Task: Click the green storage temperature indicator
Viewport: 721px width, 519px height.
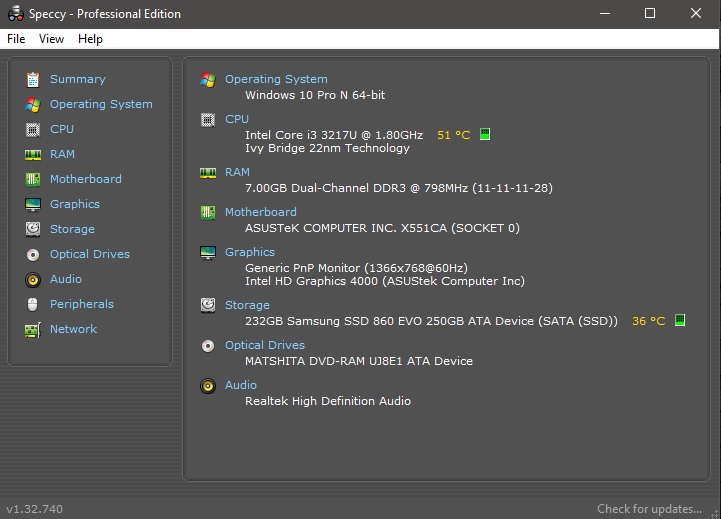Action: point(680,321)
